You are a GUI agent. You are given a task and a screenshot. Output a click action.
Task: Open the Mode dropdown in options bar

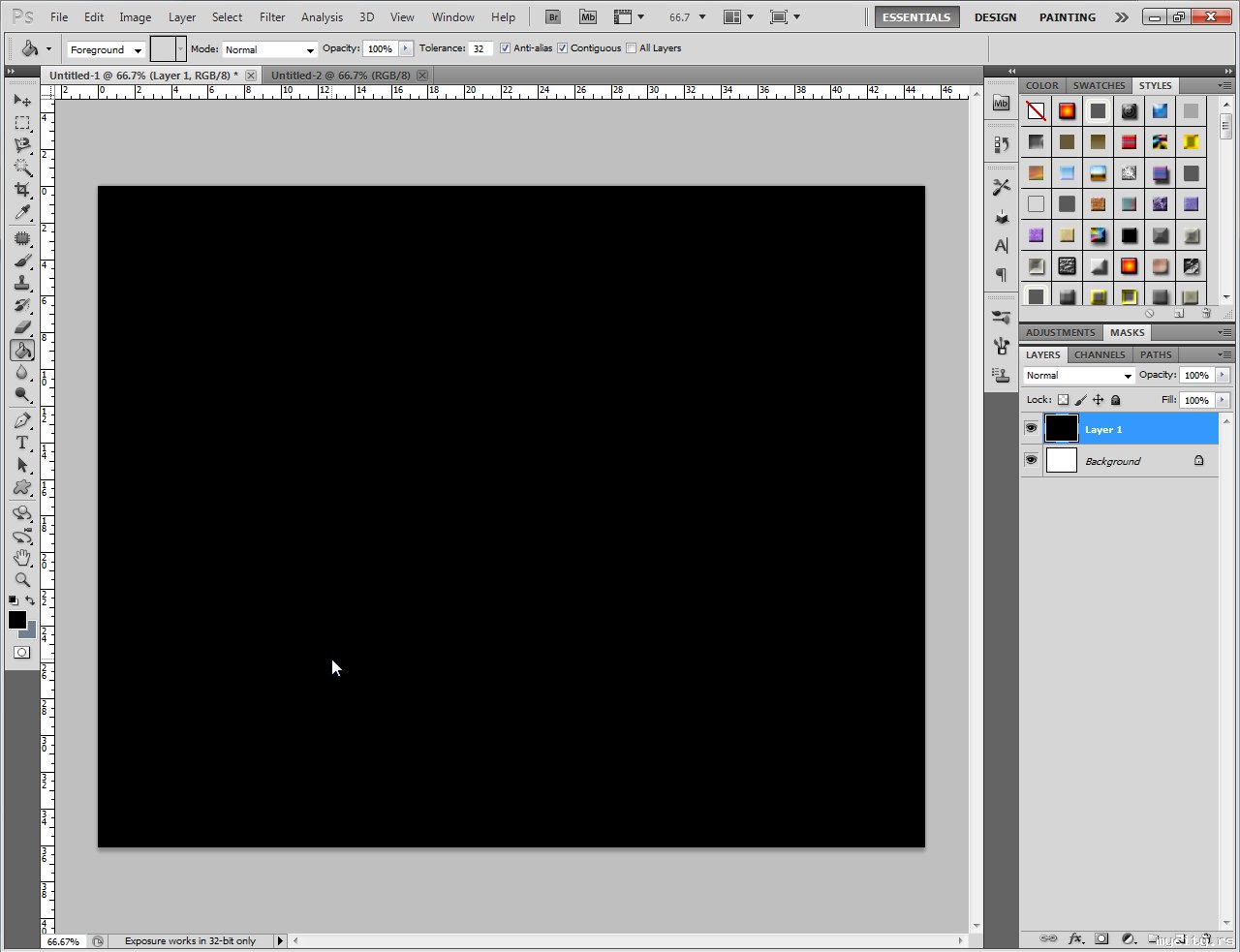point(269,49)
